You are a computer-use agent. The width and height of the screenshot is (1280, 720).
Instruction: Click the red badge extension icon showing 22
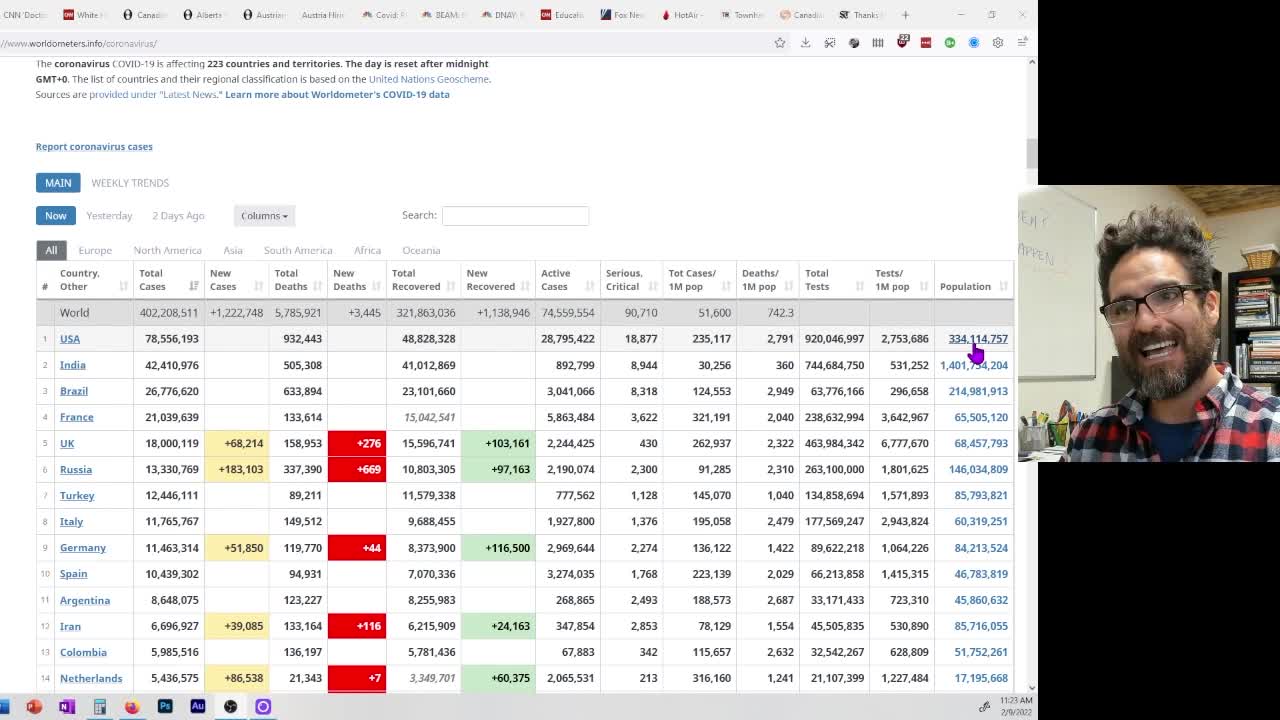[903, 42]
